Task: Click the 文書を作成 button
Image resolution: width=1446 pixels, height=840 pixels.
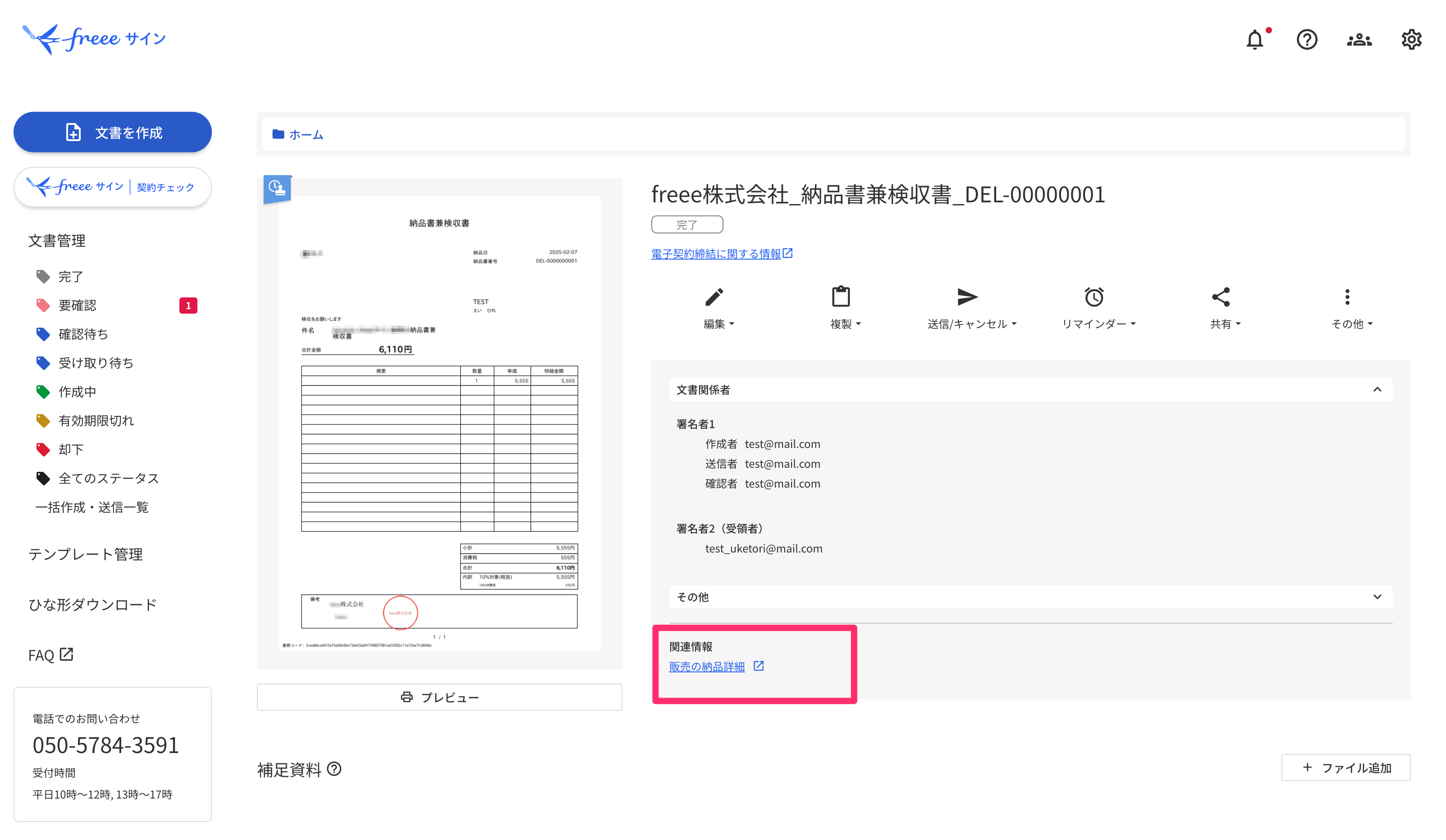Action: pos(113,132)
